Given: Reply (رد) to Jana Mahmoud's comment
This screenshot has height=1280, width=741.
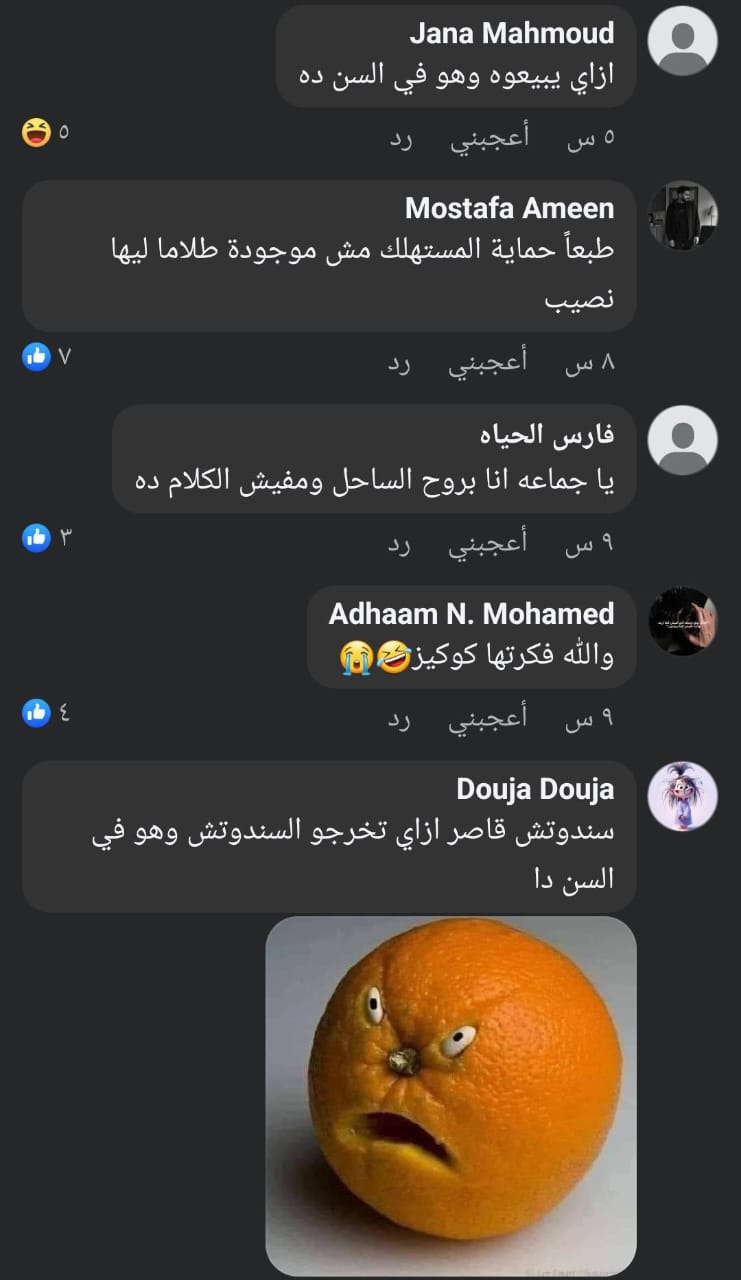Looking at the screenshot, I should pyautogui.click(x=401, y=139).
